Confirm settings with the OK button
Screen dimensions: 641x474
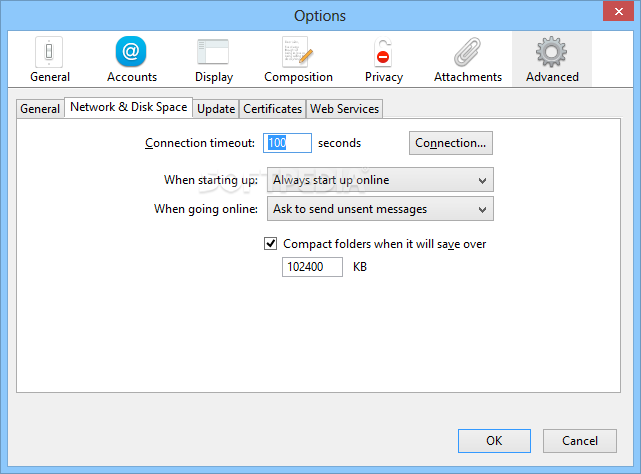(x=494, y=440)
